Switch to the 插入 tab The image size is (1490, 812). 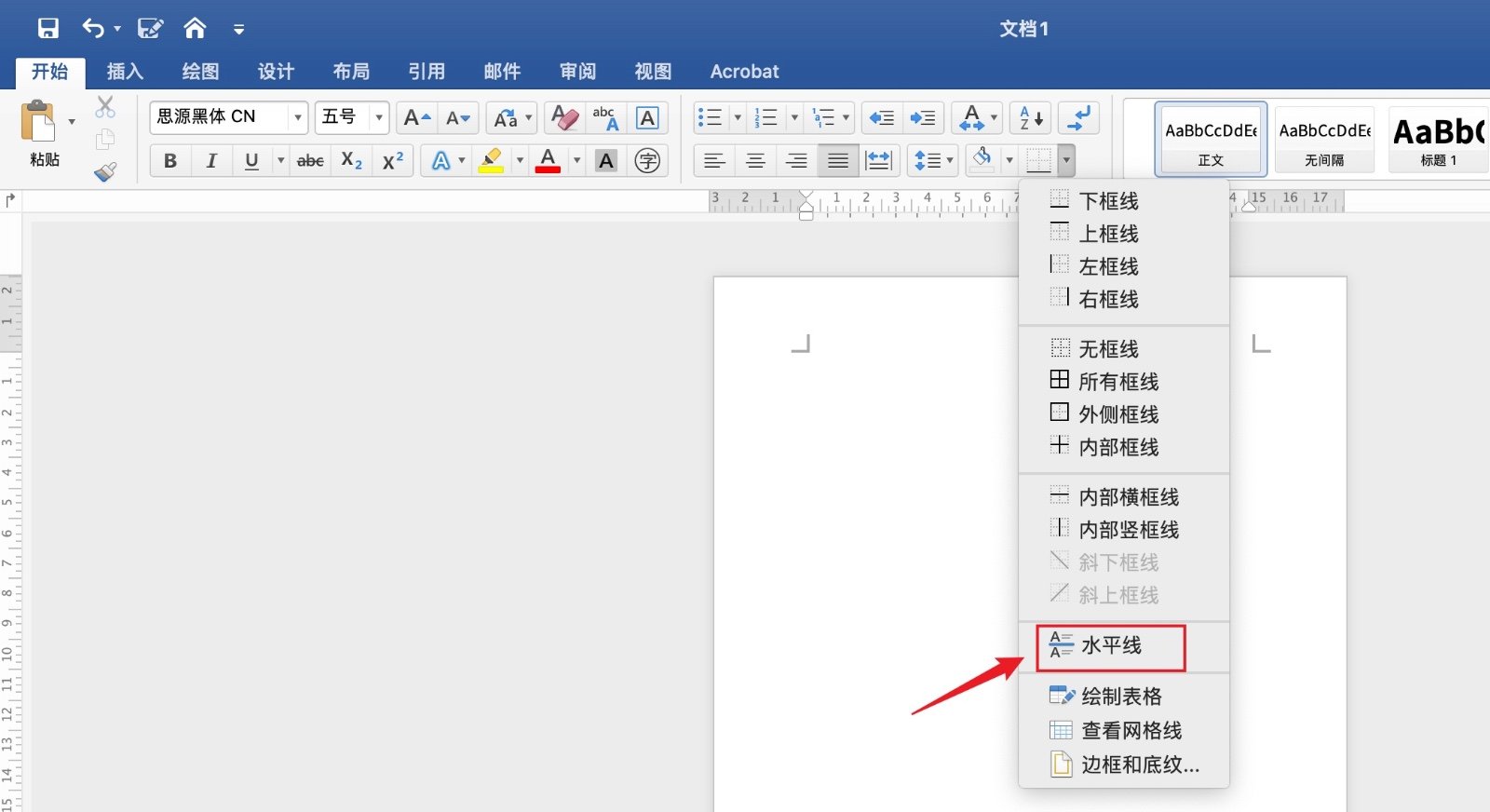125,72
